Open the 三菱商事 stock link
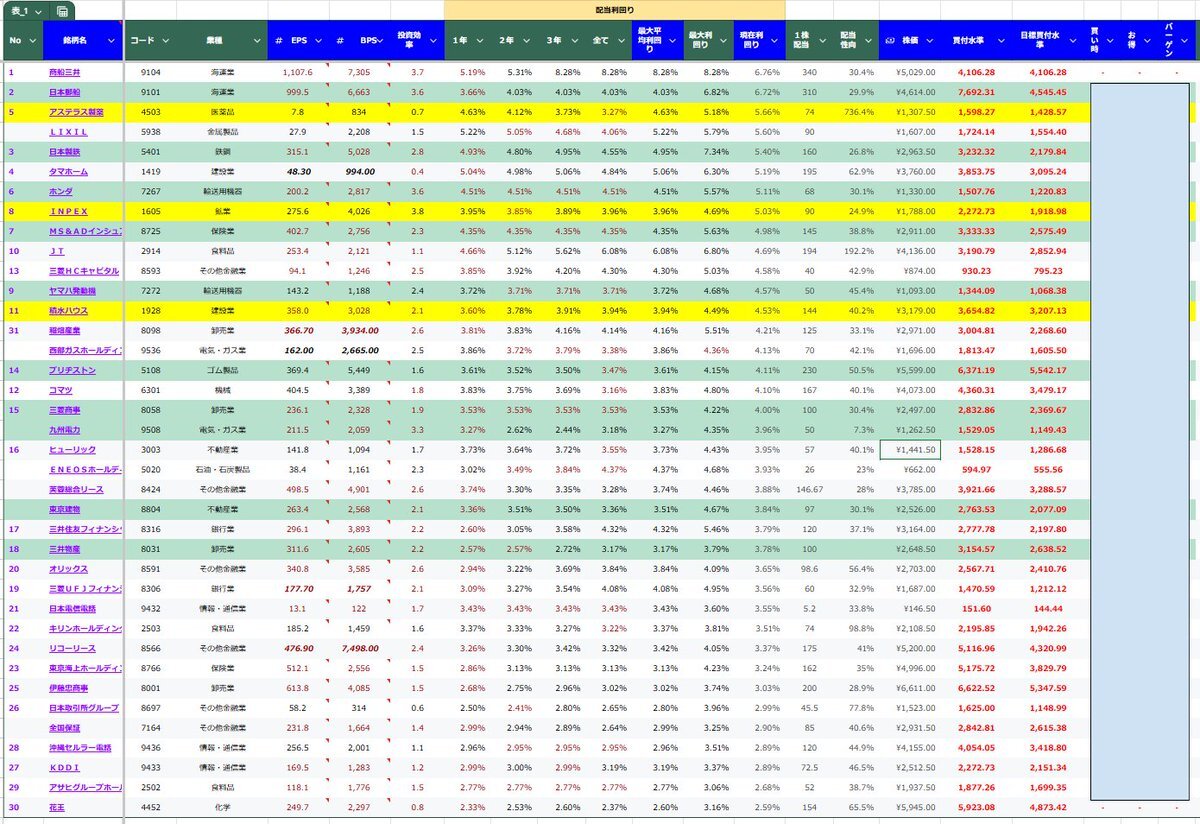The image size is (1200, 824). click(x=65, y=409)
